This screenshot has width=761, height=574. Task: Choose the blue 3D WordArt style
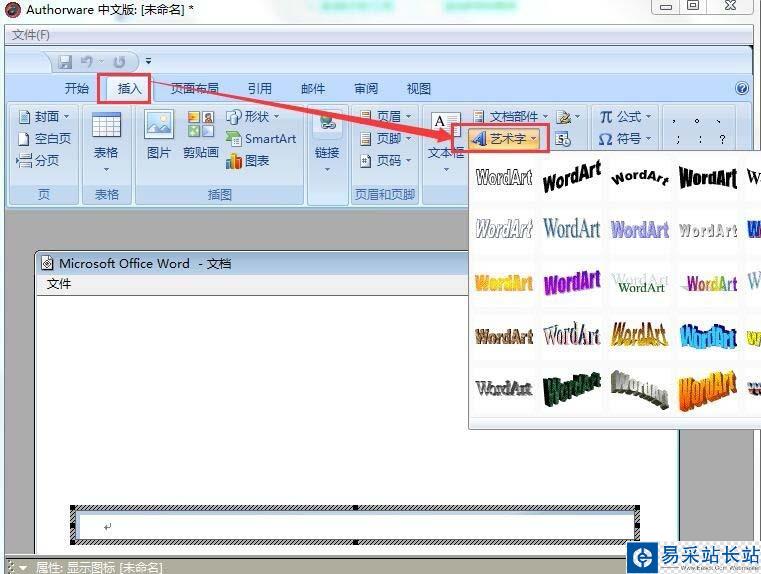(708, 336)
